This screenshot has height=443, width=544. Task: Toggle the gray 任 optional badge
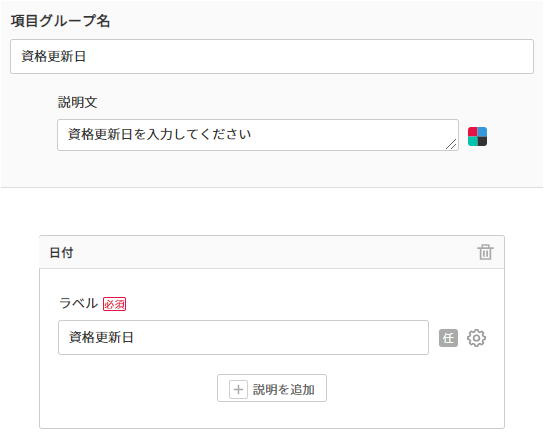[448, 338]
